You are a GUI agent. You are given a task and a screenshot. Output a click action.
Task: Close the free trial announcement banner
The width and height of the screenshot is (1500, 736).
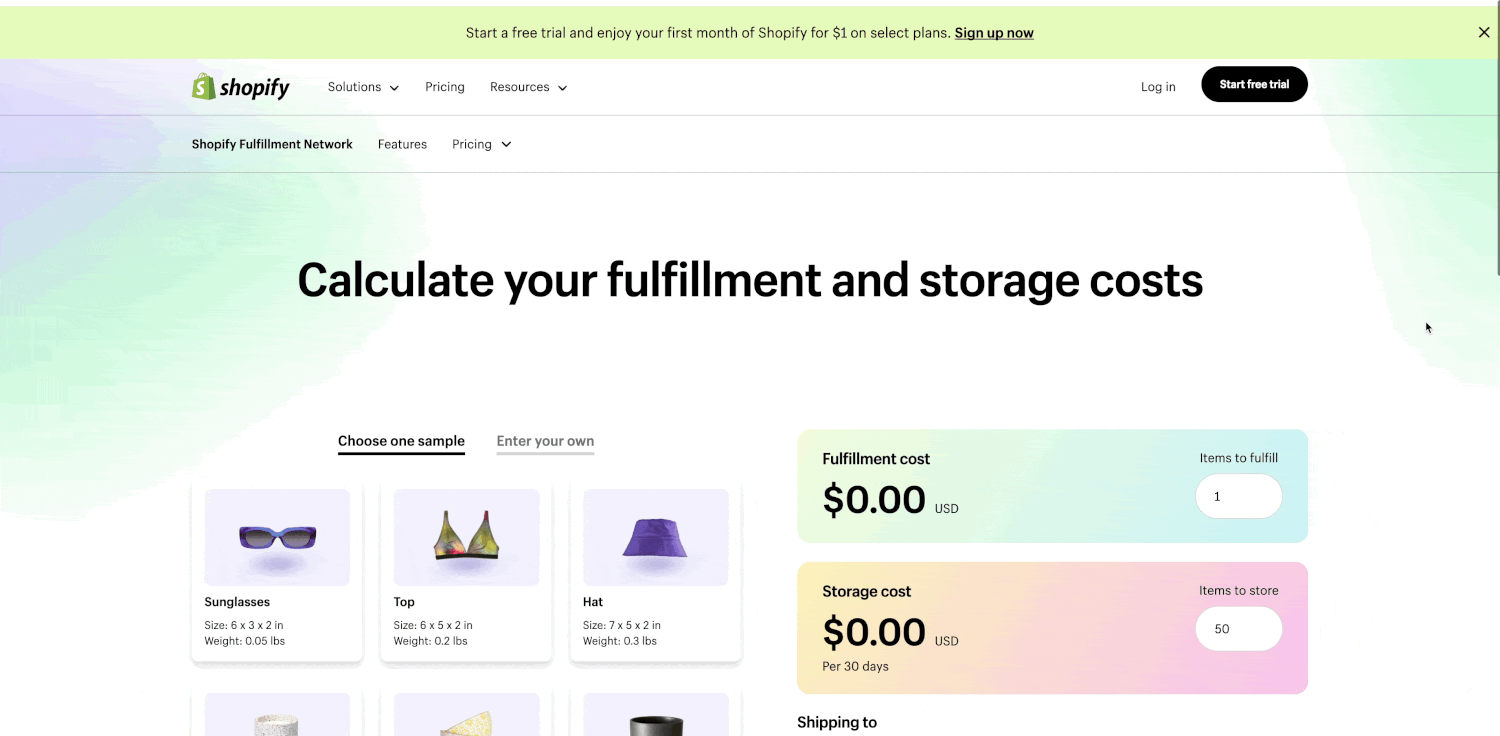click(x=1484, y=32)
